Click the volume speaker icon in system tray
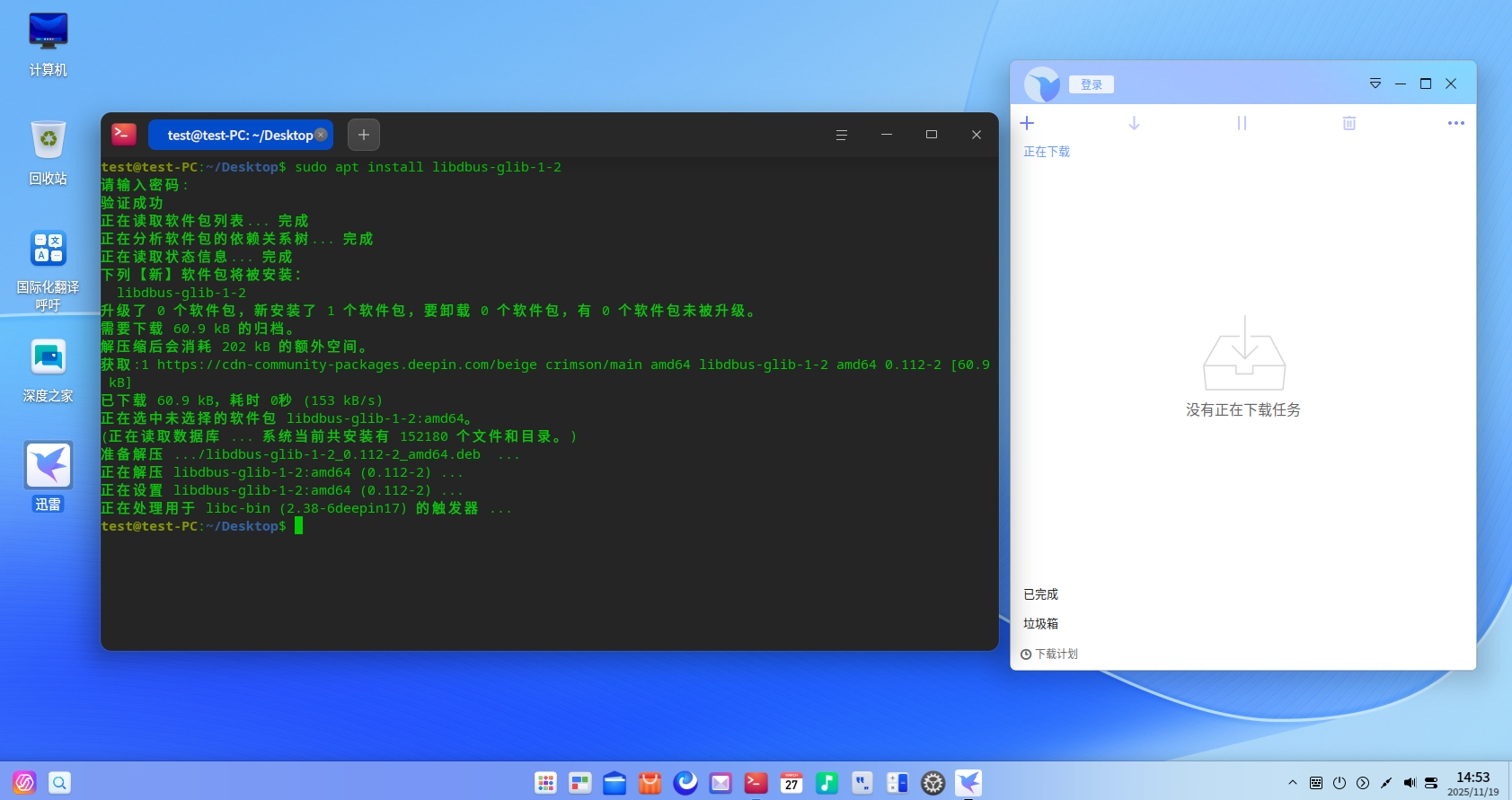Viewport: 1512px width, 800px height. [1410, 783]
